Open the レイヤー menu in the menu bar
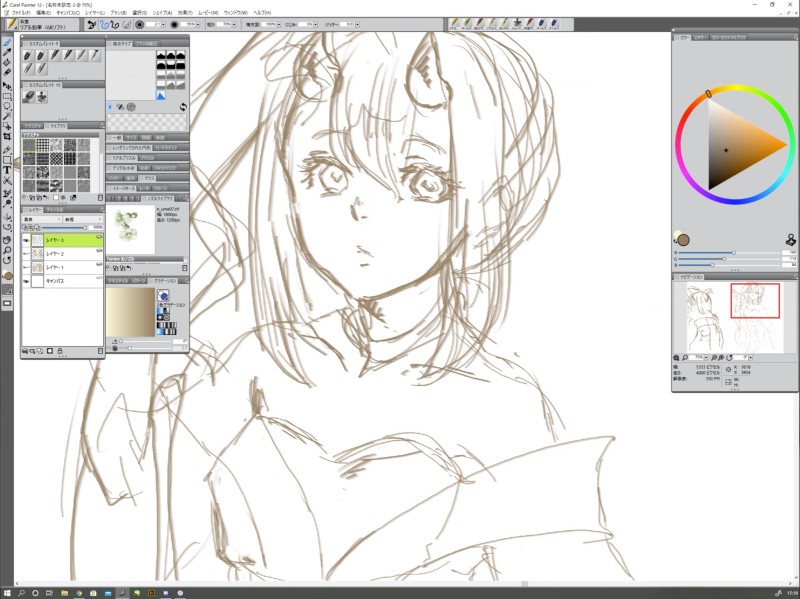800x599 pixels. point(94,12)
